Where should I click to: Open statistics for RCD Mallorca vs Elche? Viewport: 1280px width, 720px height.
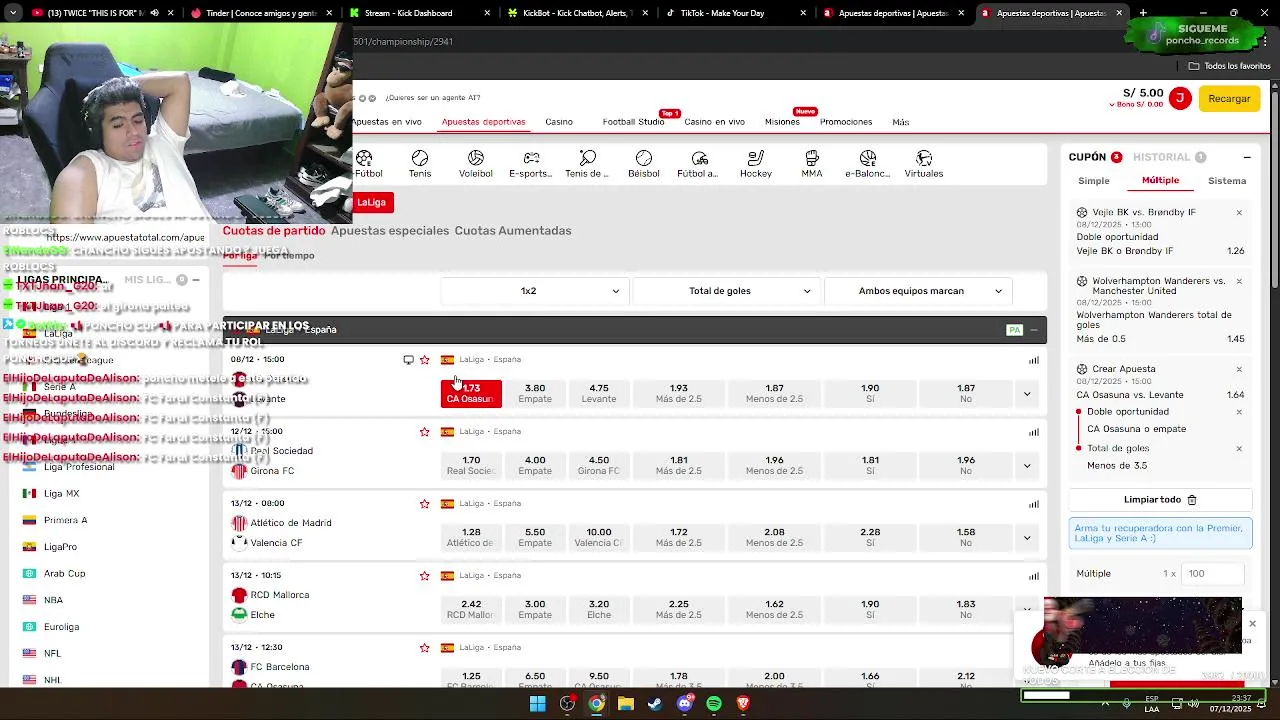[x=1034, y=576]
